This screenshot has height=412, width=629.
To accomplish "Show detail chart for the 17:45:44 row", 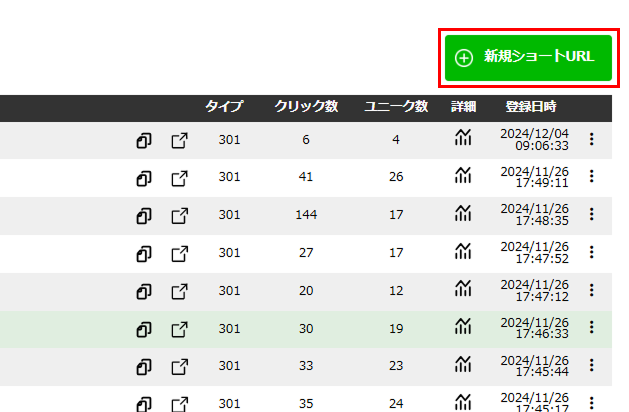I will pos(462,366).
